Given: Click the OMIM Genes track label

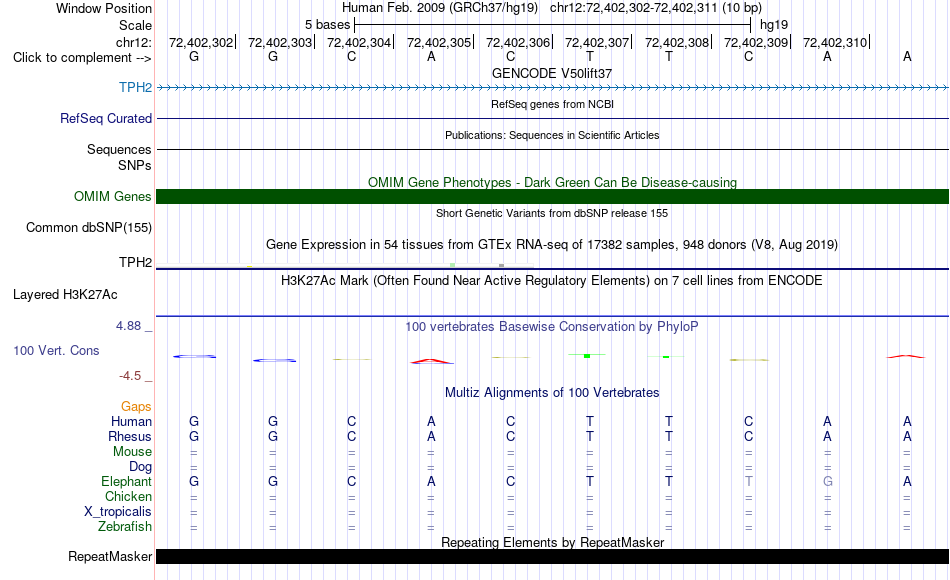Looking at the screenshot, I should (113, 196).
